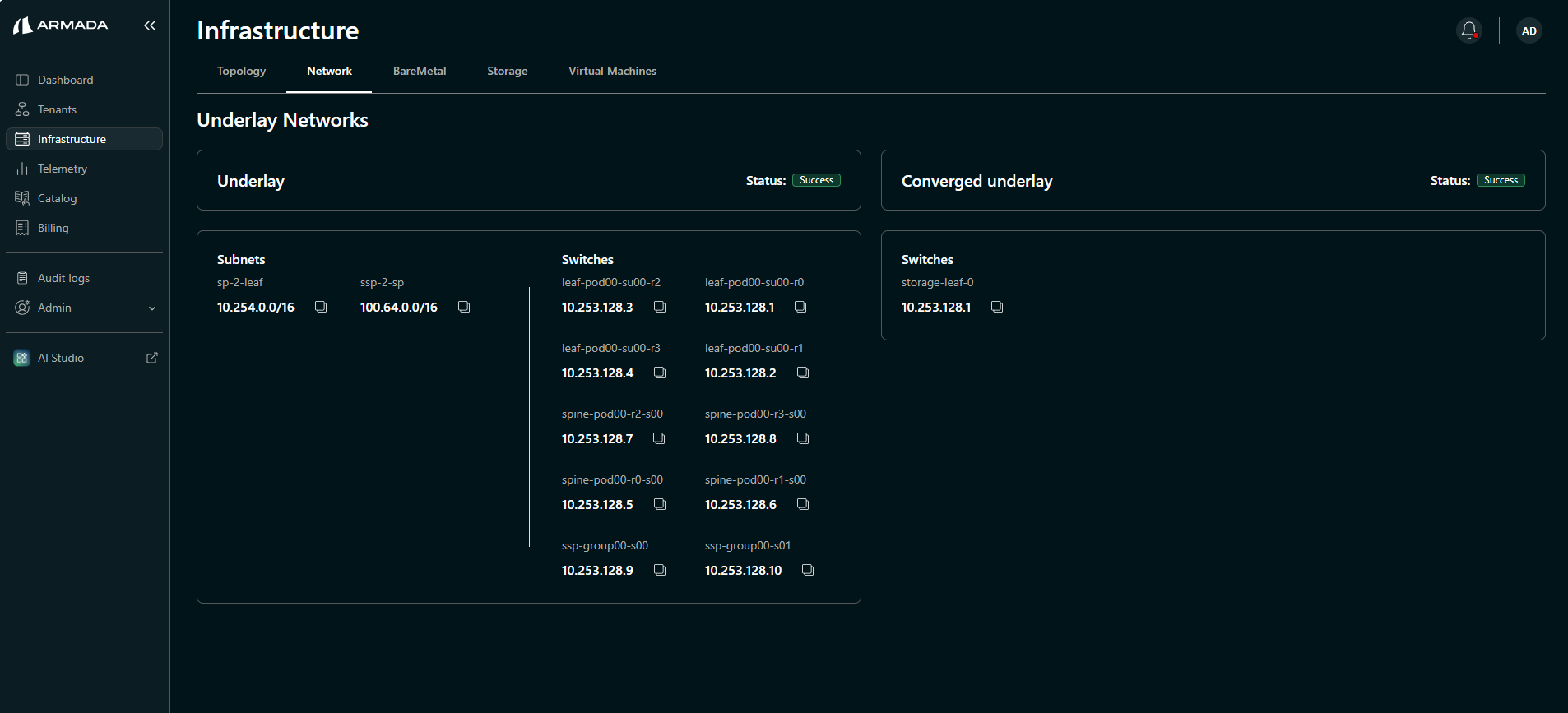Switch to the Topology tab
The width and height of the screenshot is (1568, 713).
(241, 72)
